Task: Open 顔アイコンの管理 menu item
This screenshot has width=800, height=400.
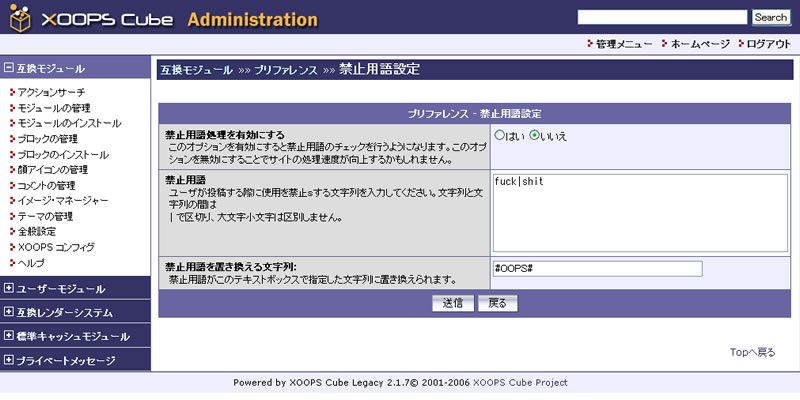Action: coord(53,169)
